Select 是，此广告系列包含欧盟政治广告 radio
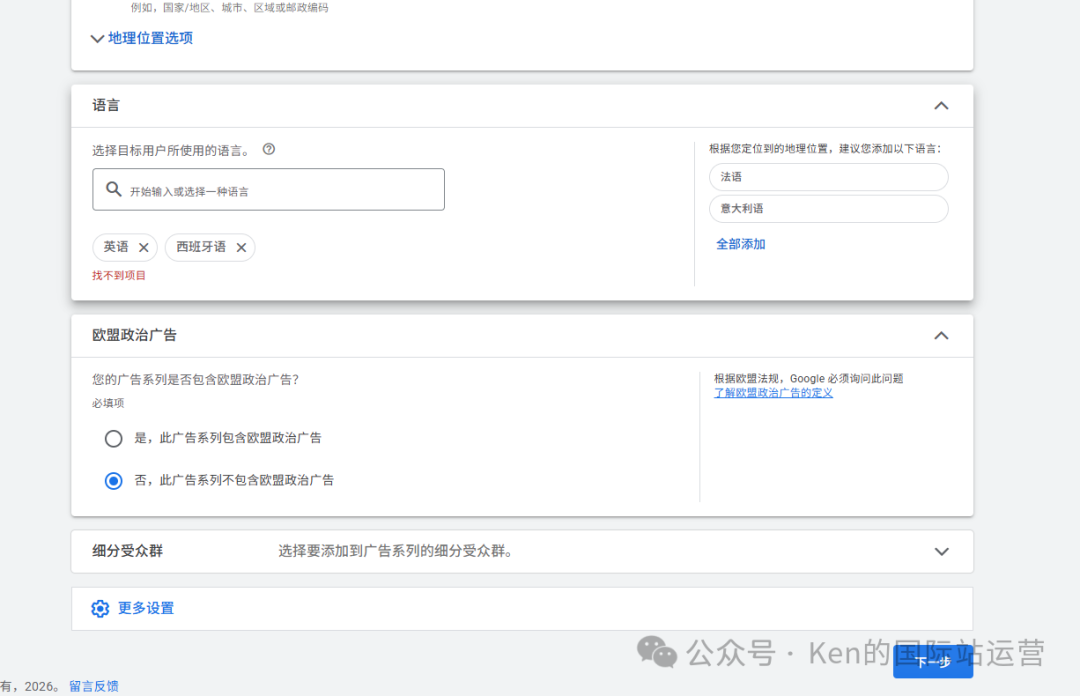 tap(114, 438)
